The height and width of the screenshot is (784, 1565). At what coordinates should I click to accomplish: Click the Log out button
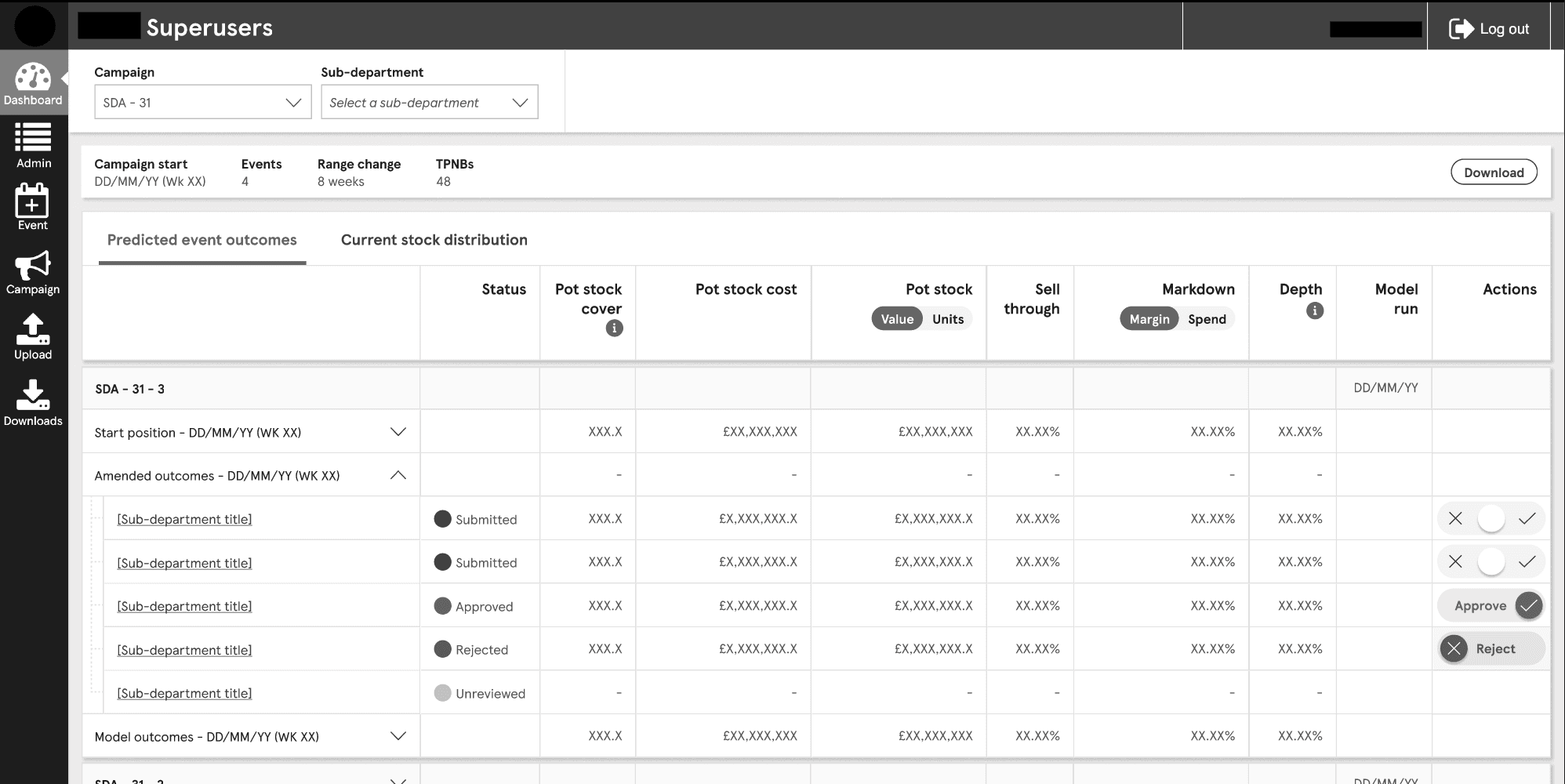coord(1489,29)
